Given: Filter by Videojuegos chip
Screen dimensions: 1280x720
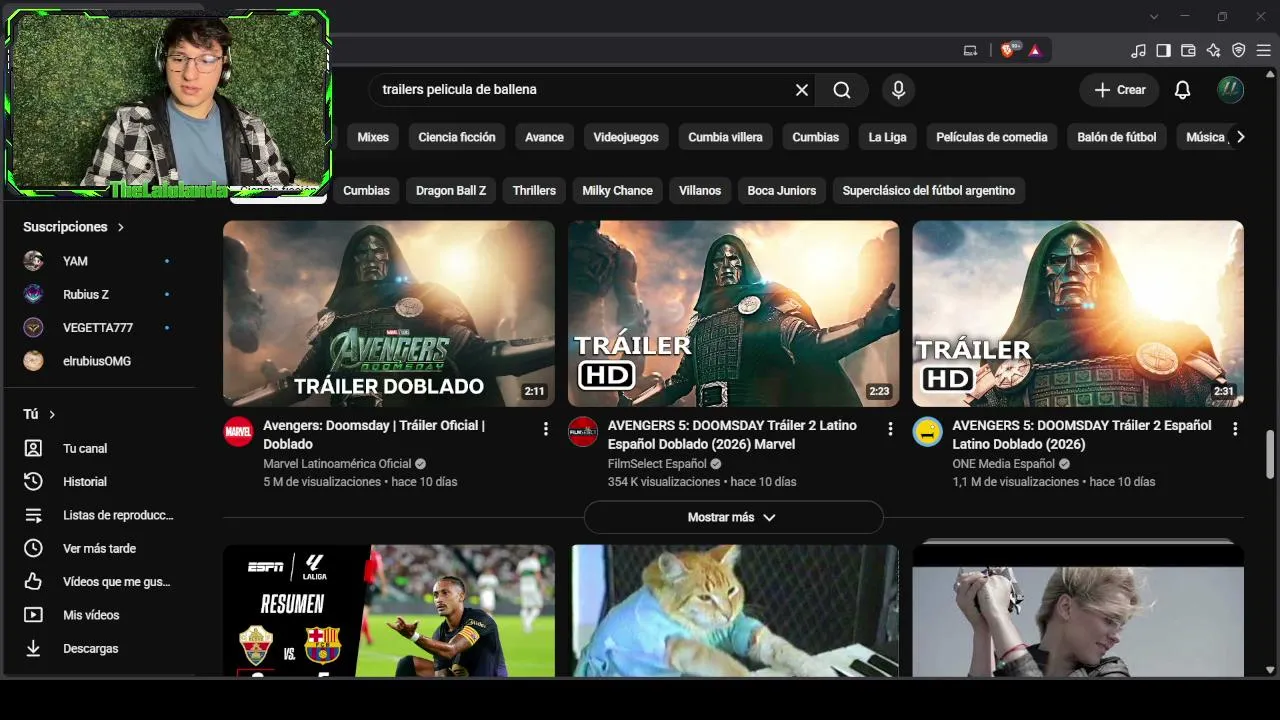Looking at the screenshot, I should click(x=626, y=137).
